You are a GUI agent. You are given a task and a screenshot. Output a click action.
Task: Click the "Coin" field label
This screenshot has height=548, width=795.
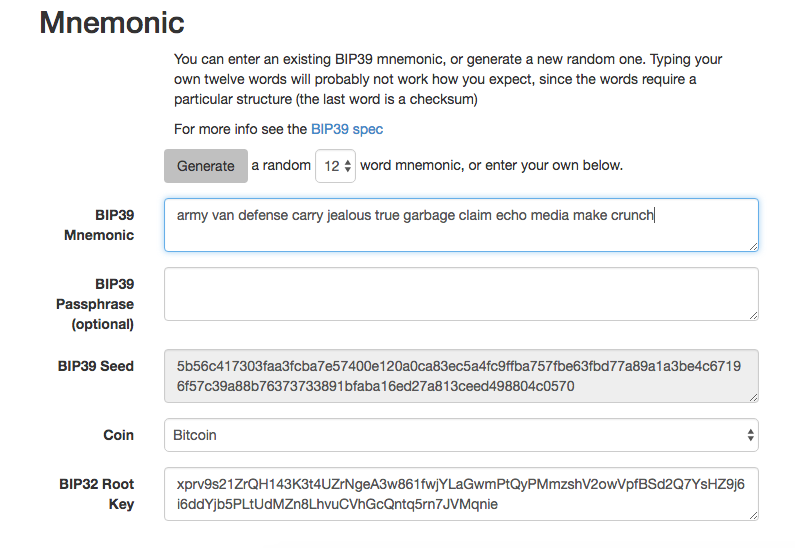pyautogui.click(x=118, y=435)
